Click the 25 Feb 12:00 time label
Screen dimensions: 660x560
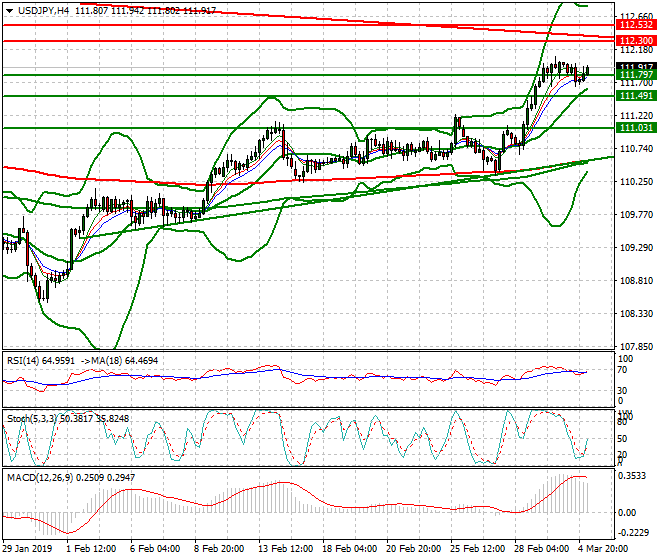477,549
